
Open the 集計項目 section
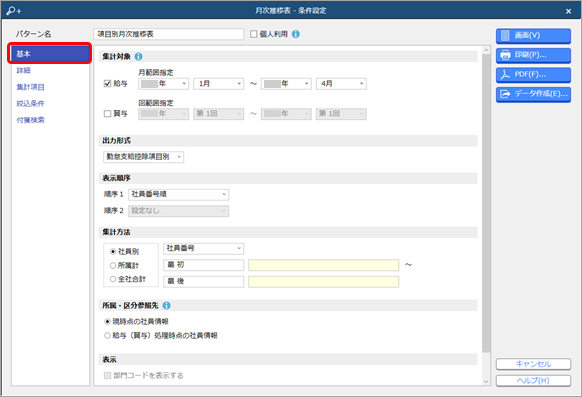(x=30, y=87)
